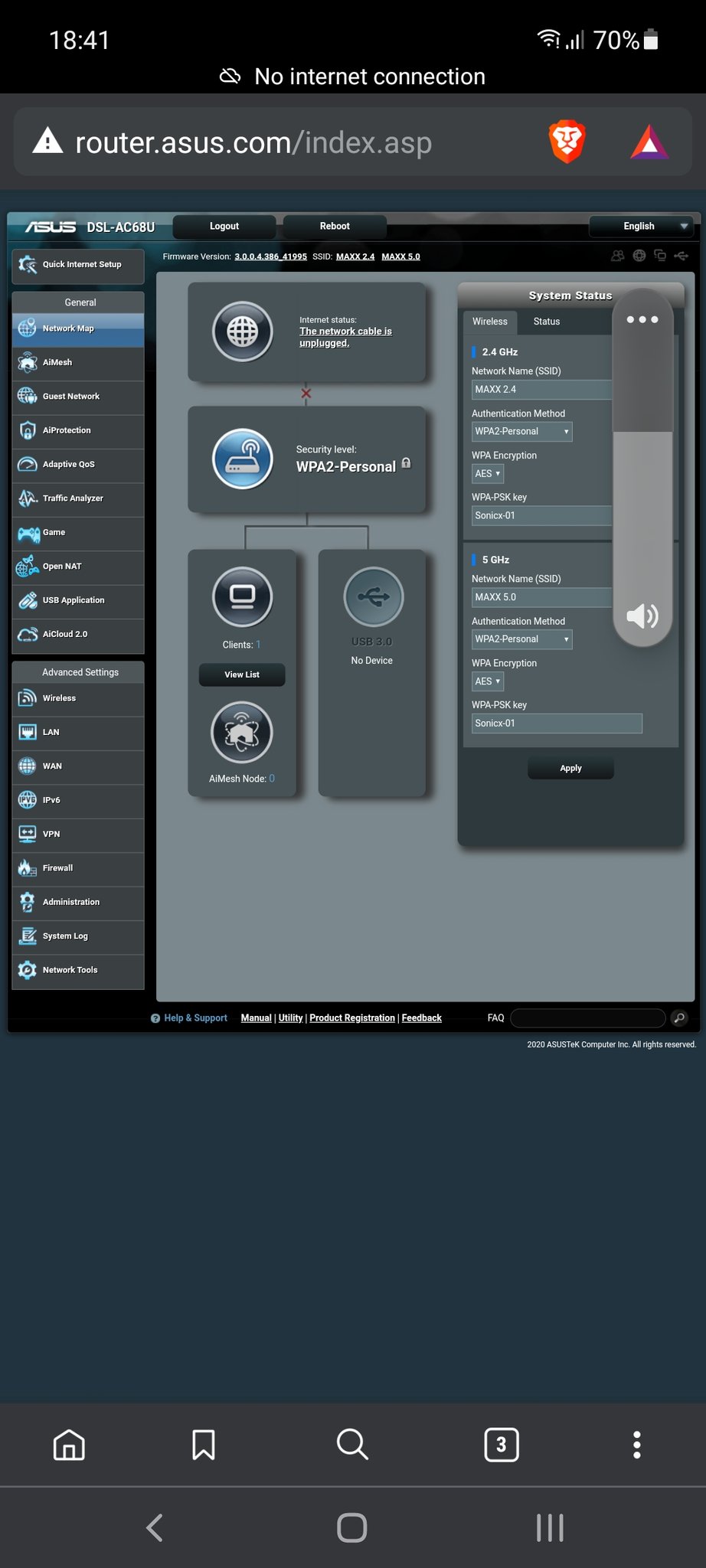
Task: Click Apply in System Status
Action: coord(570,768)
